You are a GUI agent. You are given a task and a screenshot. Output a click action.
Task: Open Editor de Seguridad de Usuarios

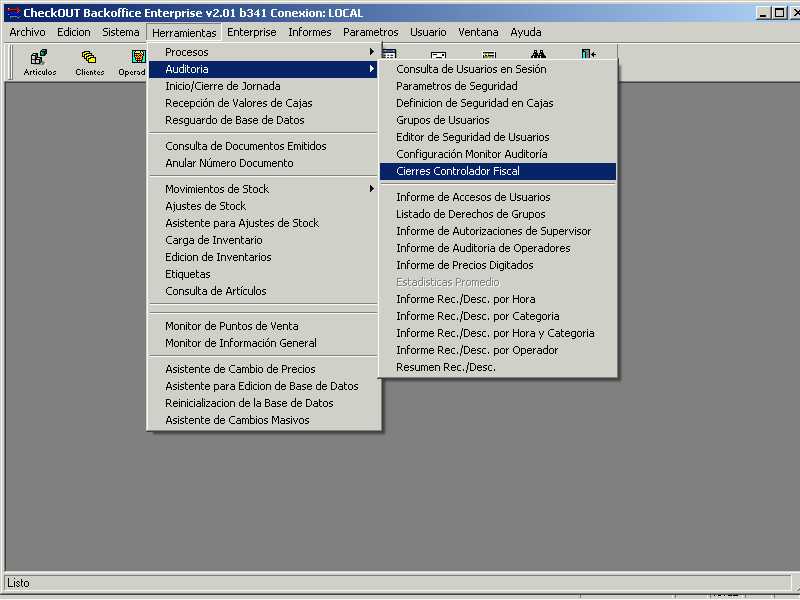[498, 137]
